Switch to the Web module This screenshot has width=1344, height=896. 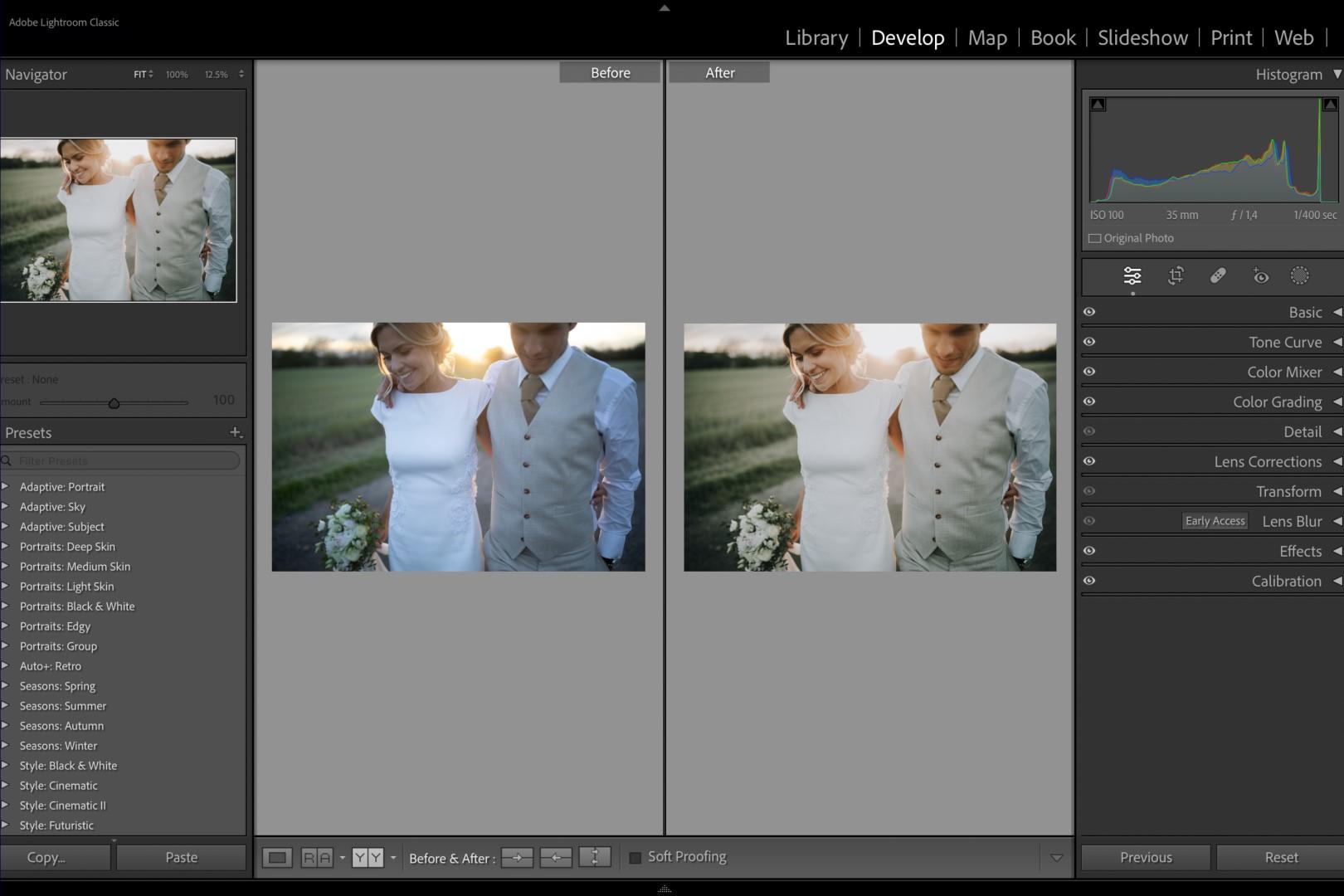(x=1293, y=37)
